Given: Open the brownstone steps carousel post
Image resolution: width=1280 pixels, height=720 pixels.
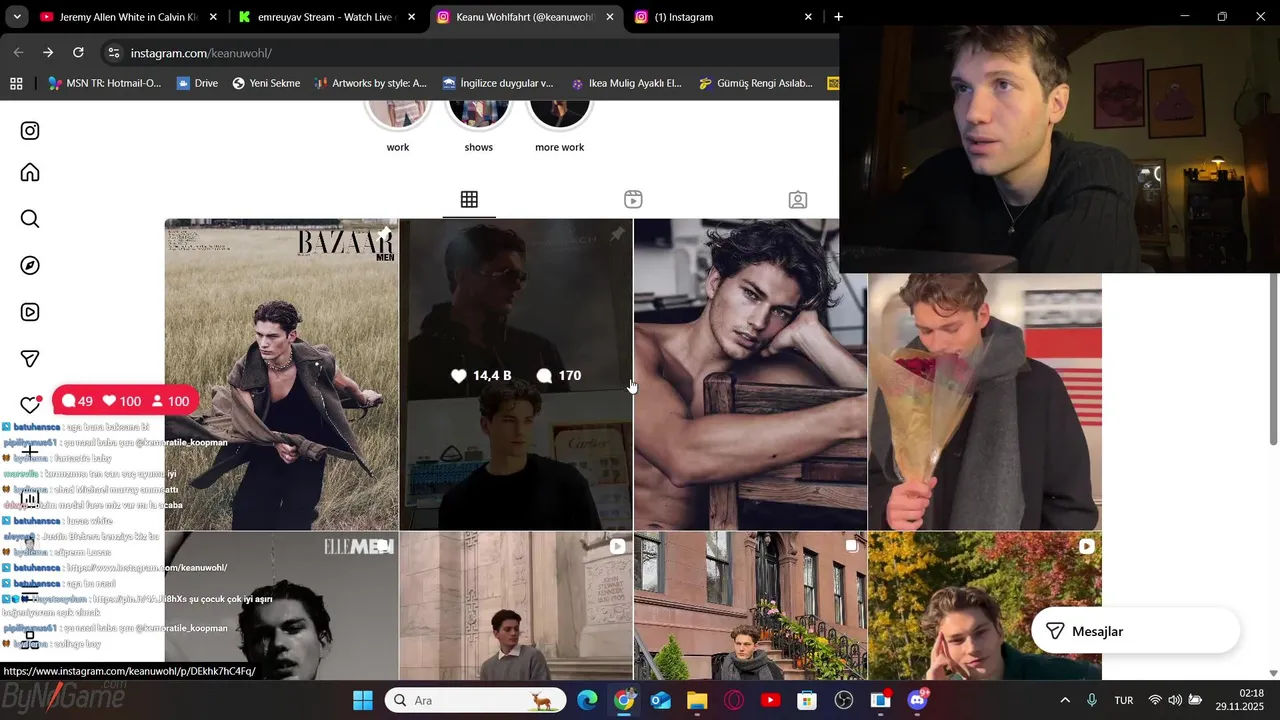Looking at the screenshot, I should (750, 606).
